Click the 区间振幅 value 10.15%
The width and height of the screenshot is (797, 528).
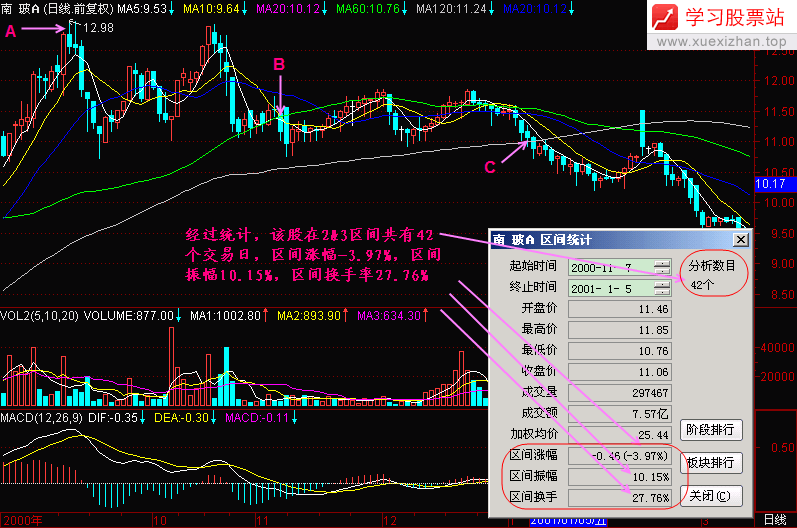(x=620, y=477)
